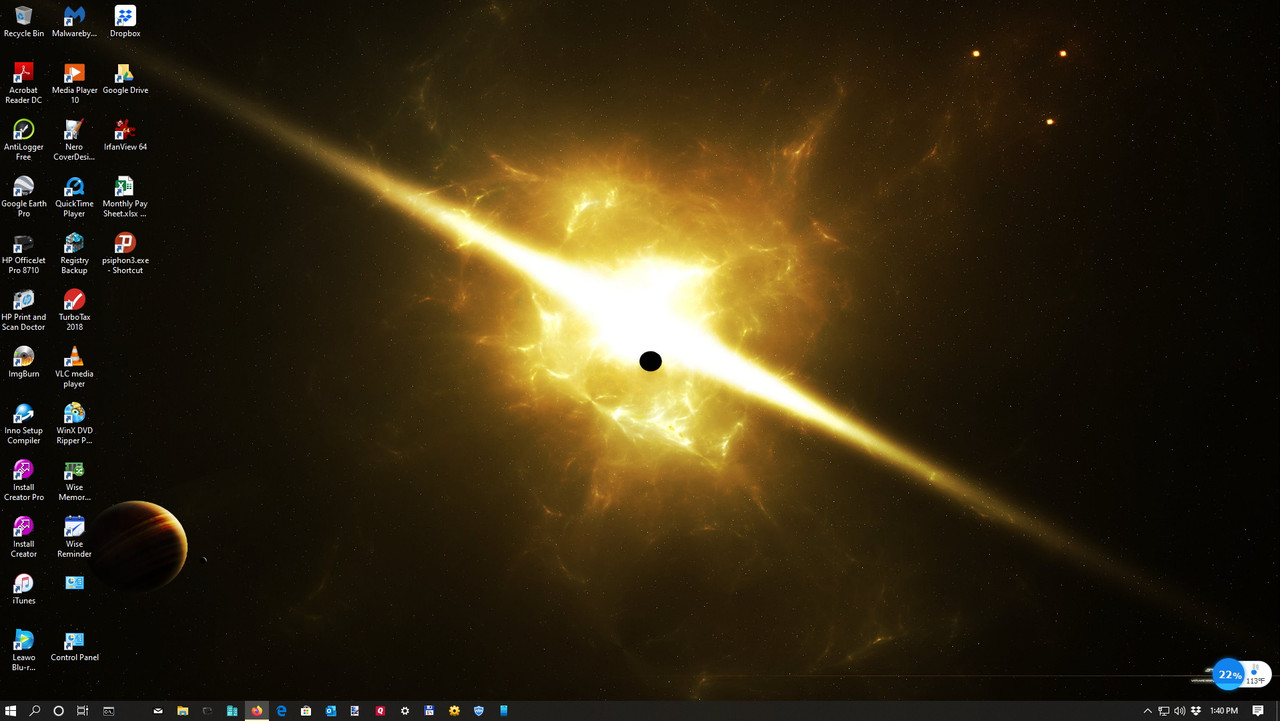Select the Monthly Pay Sheet.xlsx file

(x=125, y=196)
